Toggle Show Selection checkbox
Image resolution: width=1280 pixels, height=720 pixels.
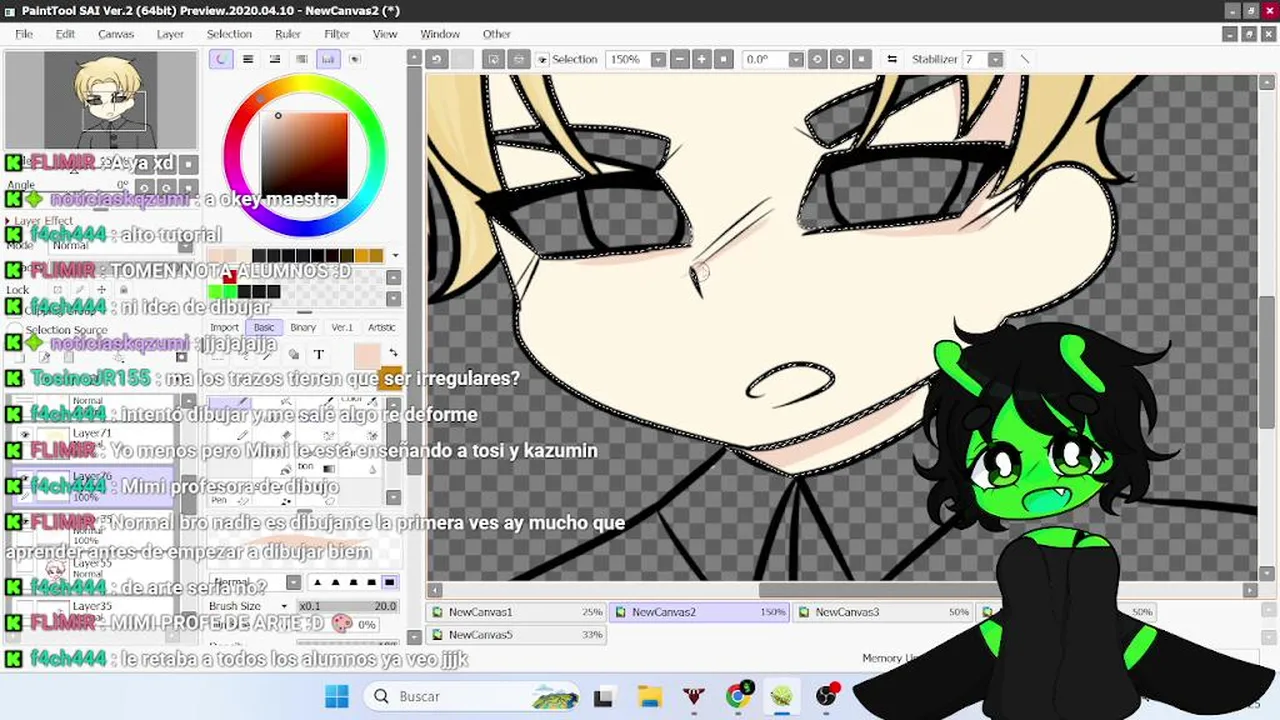(543, 60)
